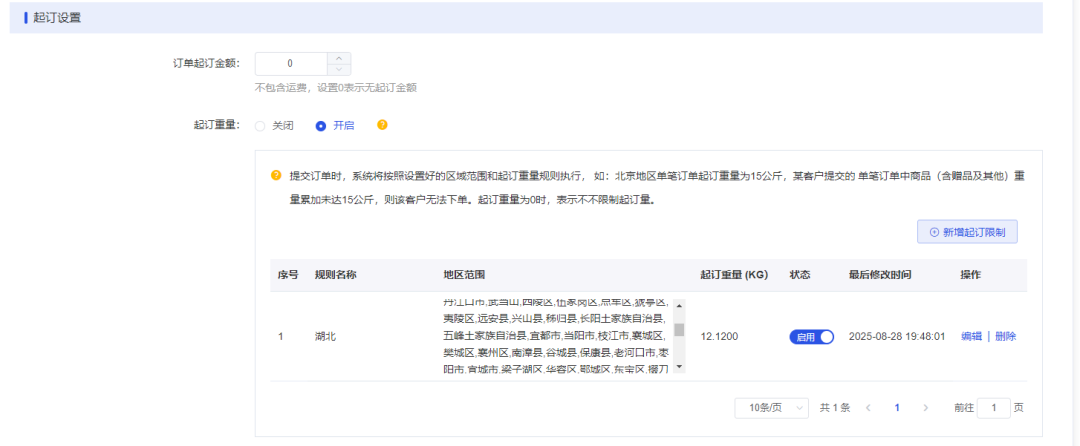Image resolution: width=1080 pixels, height=446 pixels.
Task: Click the scroll-up arrow in the 地区范围 list
Action: 679,306
